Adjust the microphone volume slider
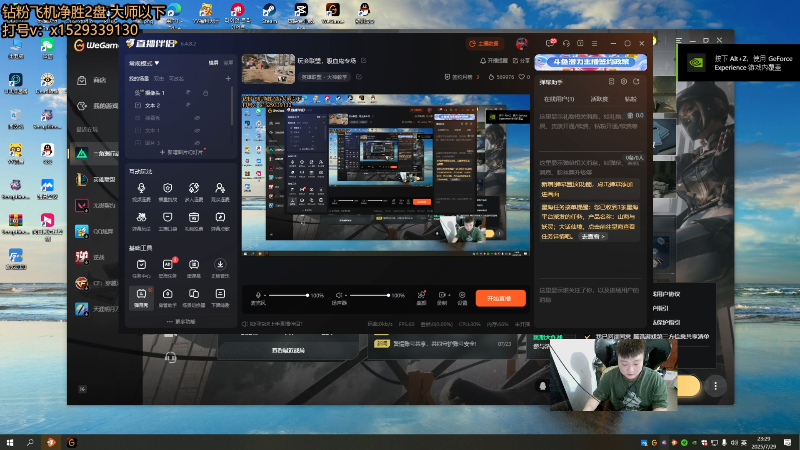The width and height of the screenshot is (800, 450). [x=289, y=295]
